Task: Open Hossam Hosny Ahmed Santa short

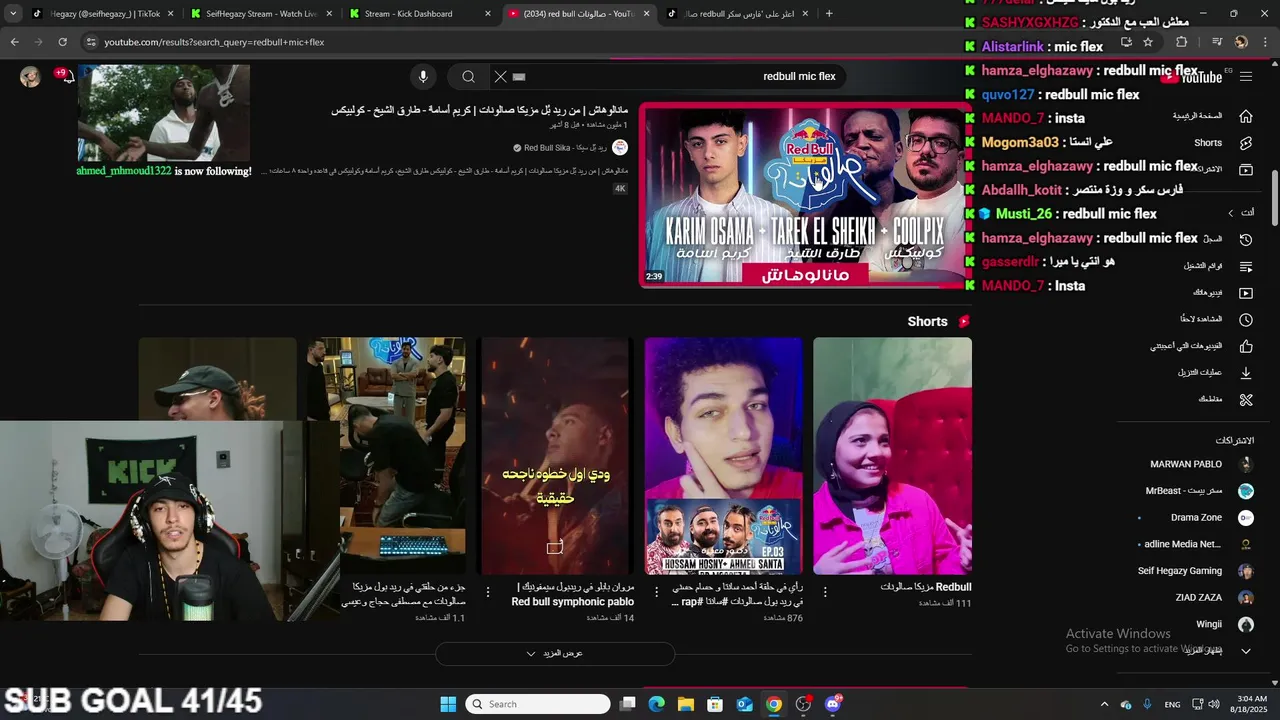Action: [x=723, y=456]
